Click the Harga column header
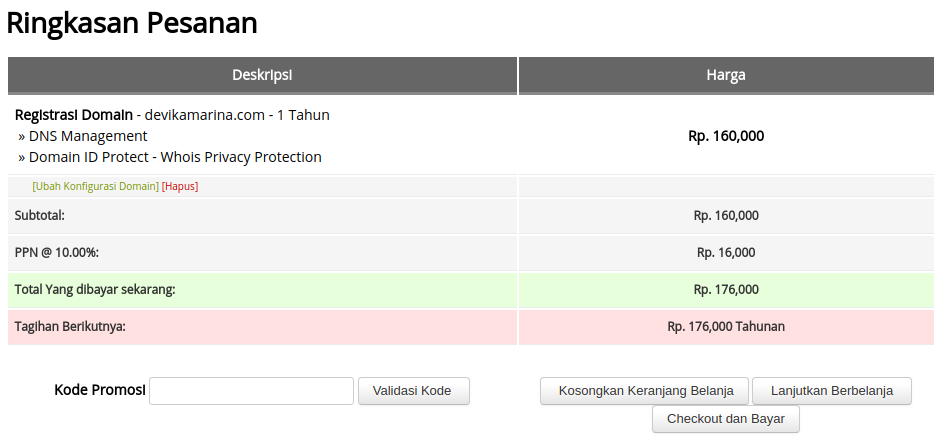This screenshot has height=443, width=942. point(726,75)
